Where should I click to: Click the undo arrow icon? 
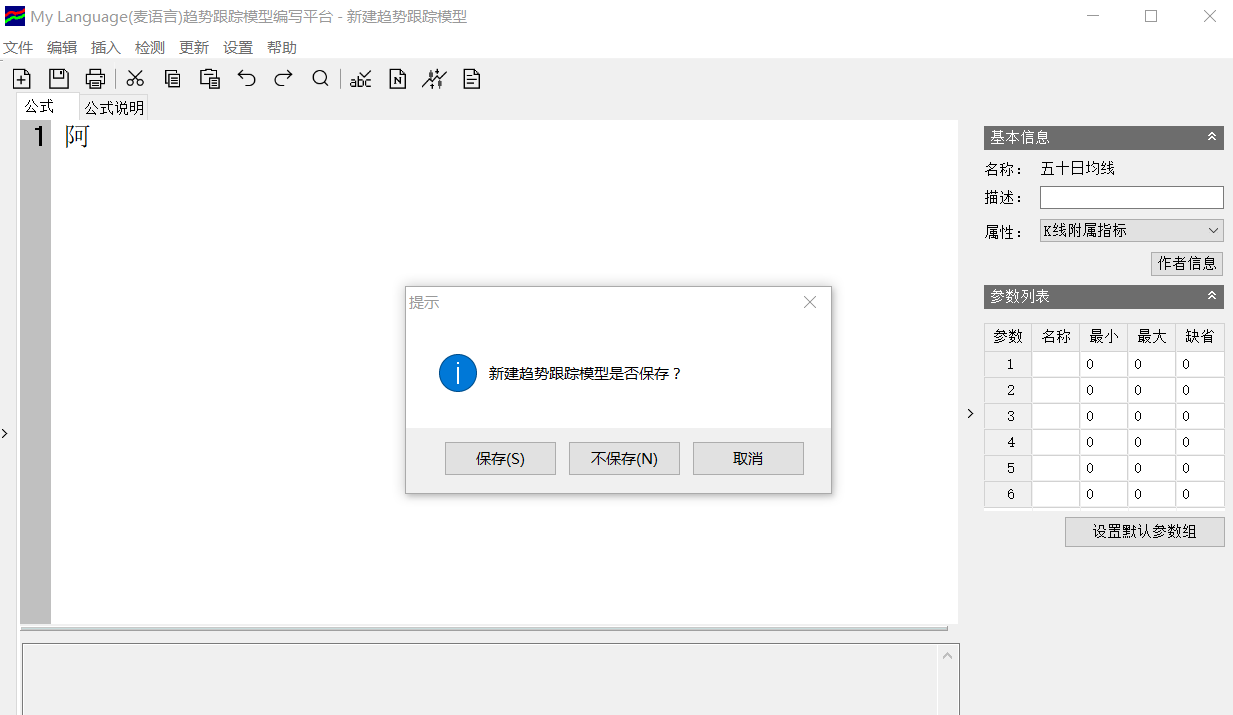pos(247,79)
